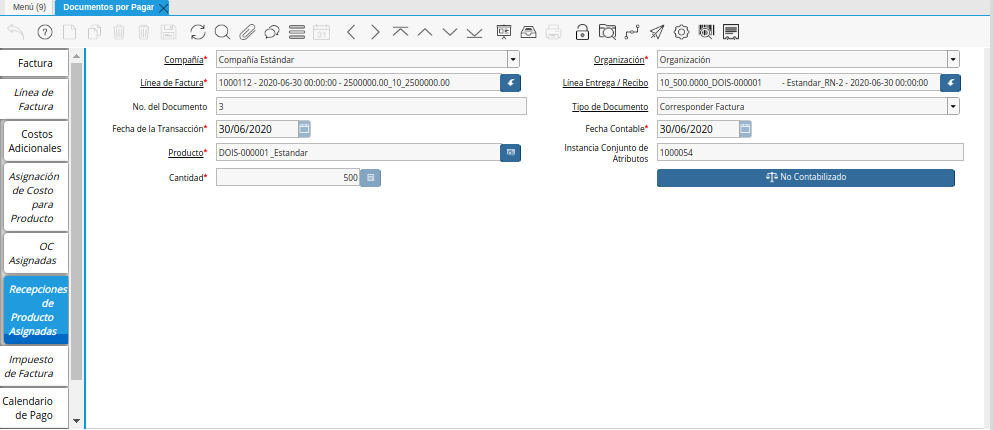Viewport: 993px width, 430px height.
Task: Open the Impuesto de Factura side tab
Action: [x=35, y=366]
